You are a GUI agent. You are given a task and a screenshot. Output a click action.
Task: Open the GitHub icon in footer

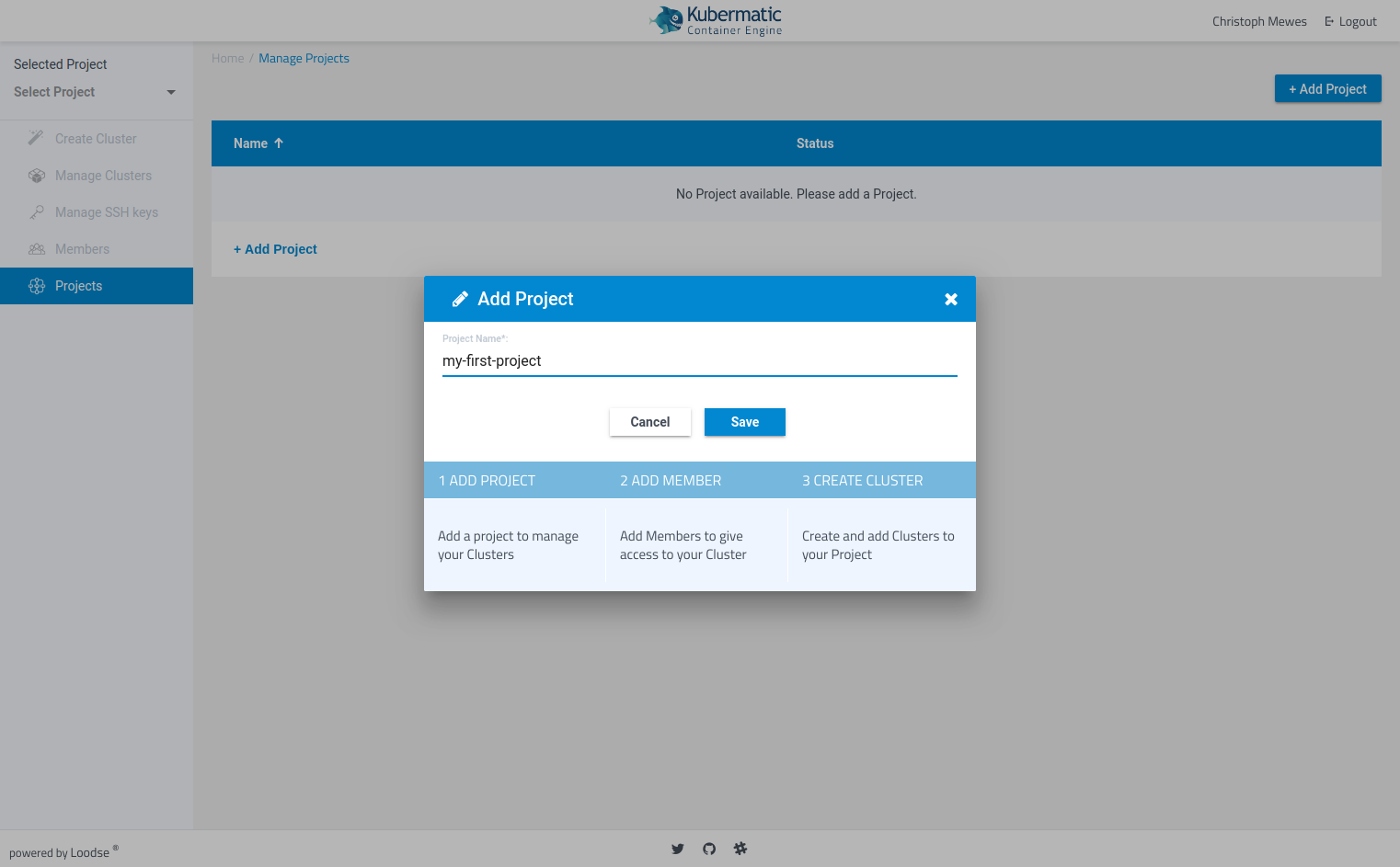click(x=709, y=849)
